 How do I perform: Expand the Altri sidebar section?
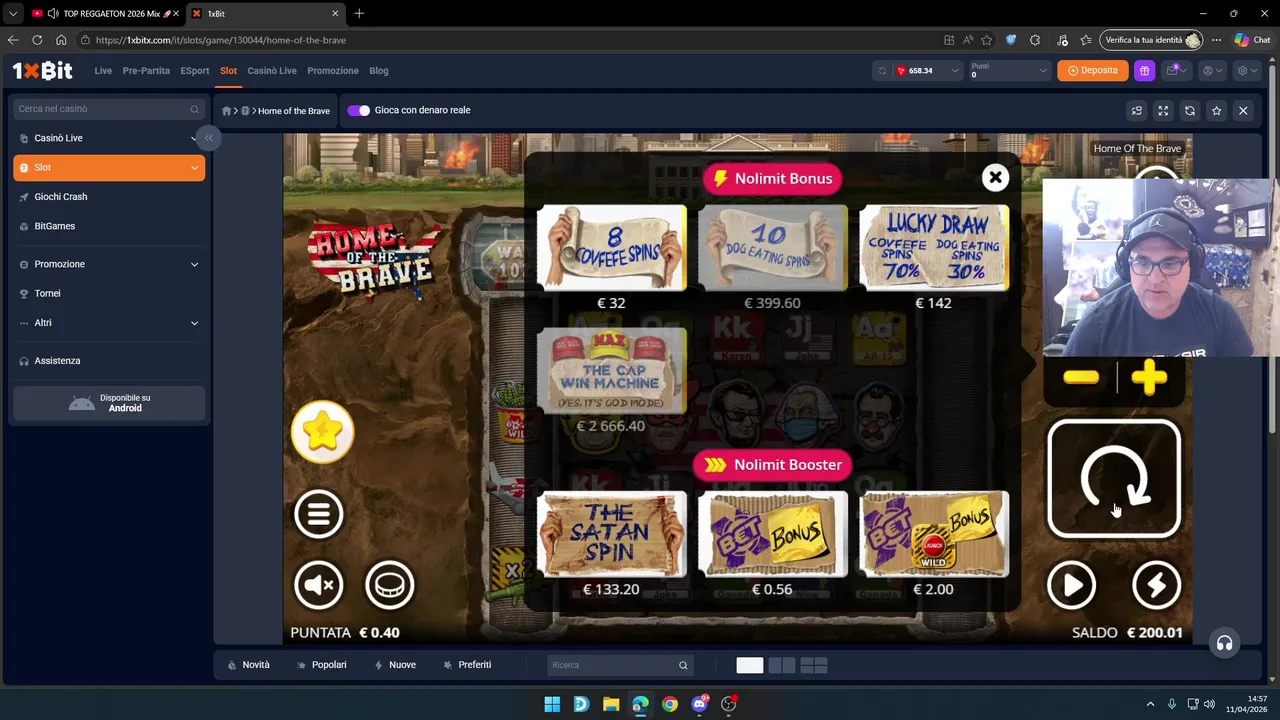tap(109, 323)
